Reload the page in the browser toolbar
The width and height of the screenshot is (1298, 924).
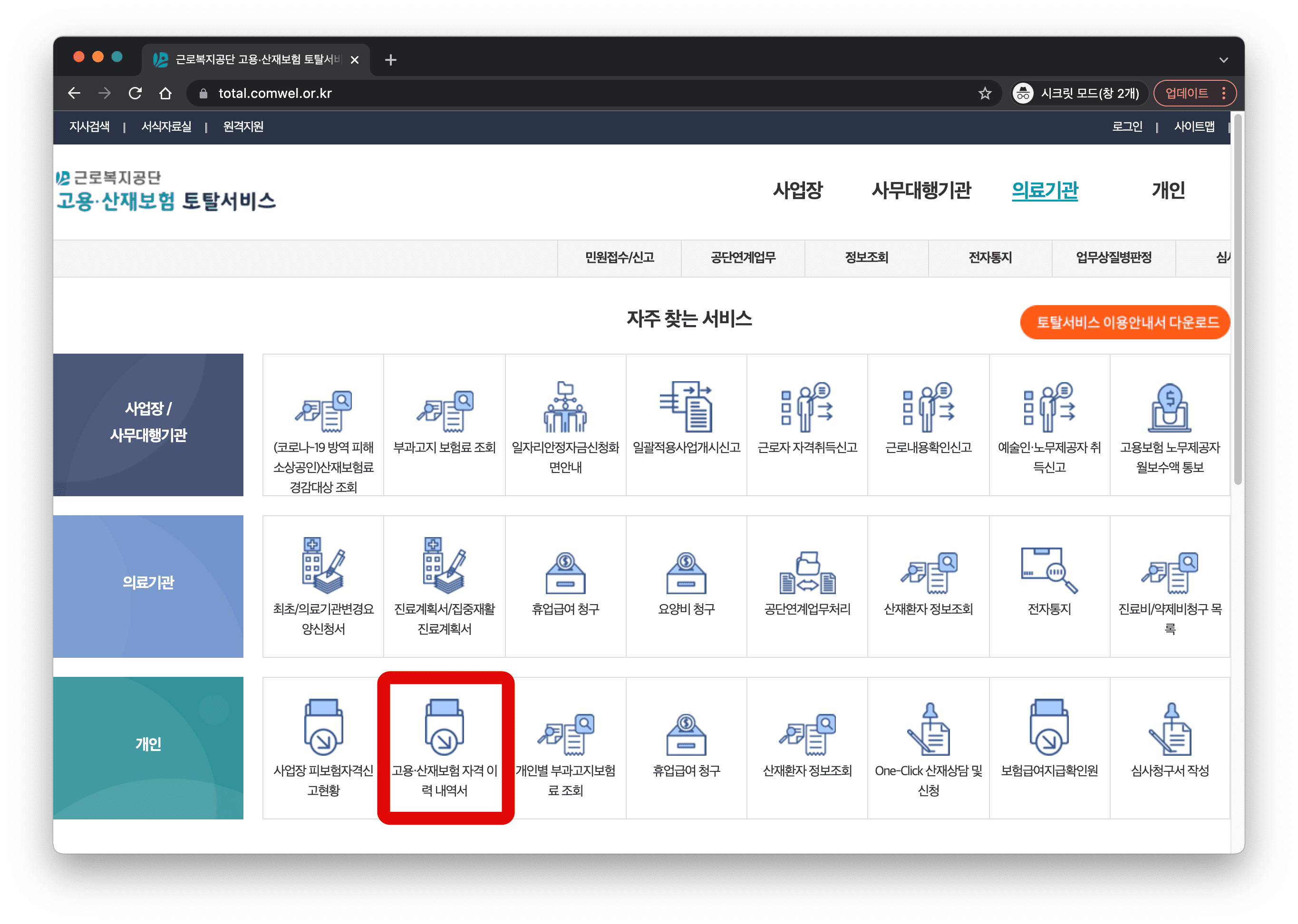pyautogui.click(x=135, y=93)
